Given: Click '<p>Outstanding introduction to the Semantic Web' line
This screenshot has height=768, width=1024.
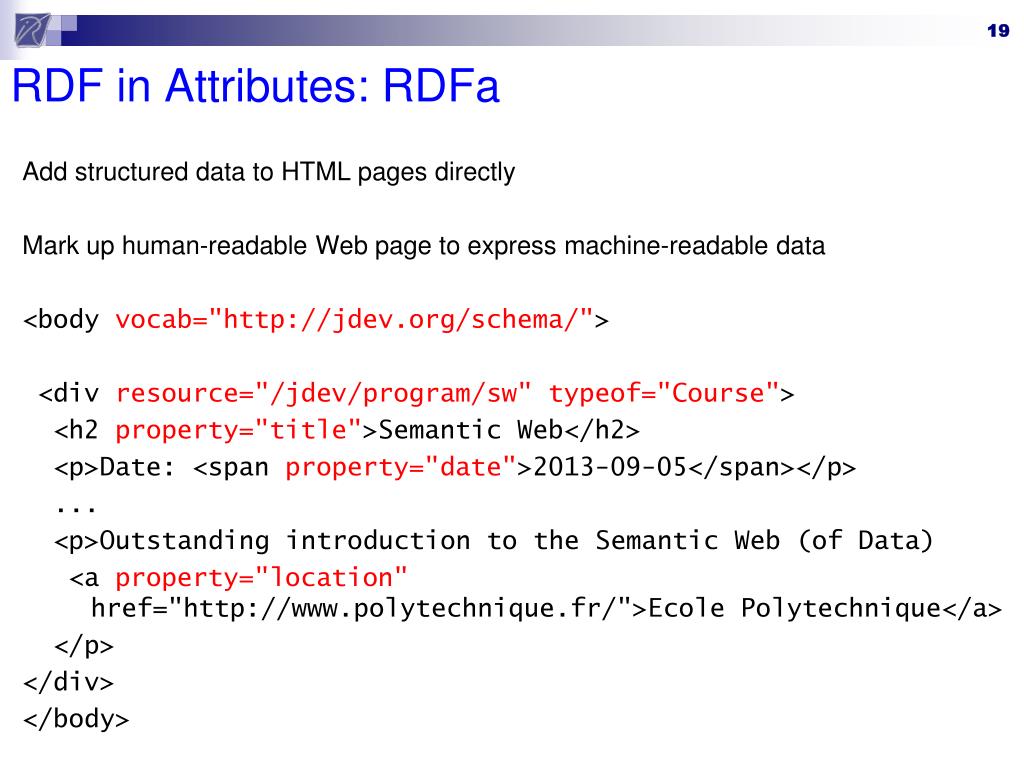Looking at the screenshot, I should point(493,541).
